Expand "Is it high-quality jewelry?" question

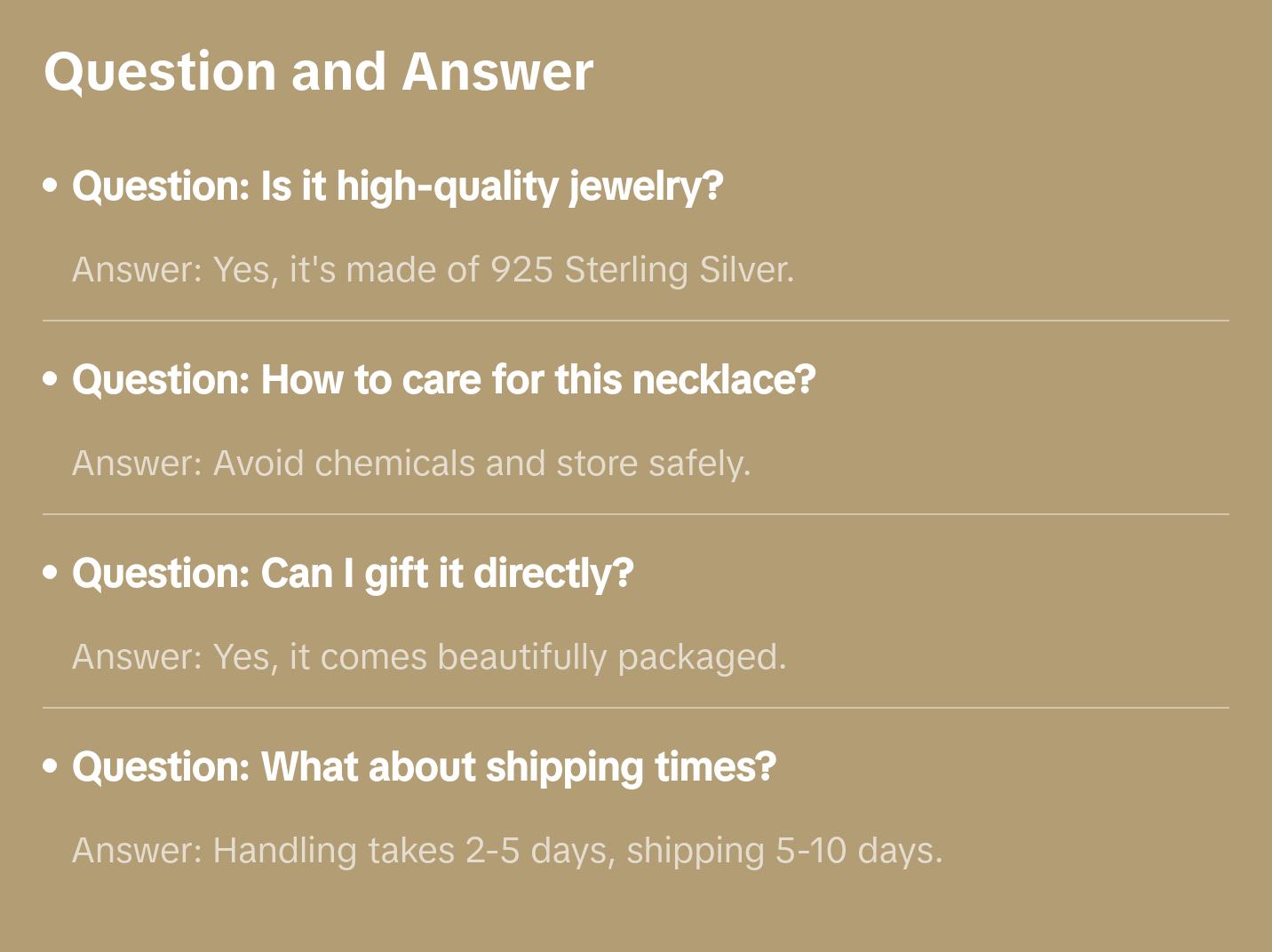point(398,186)
